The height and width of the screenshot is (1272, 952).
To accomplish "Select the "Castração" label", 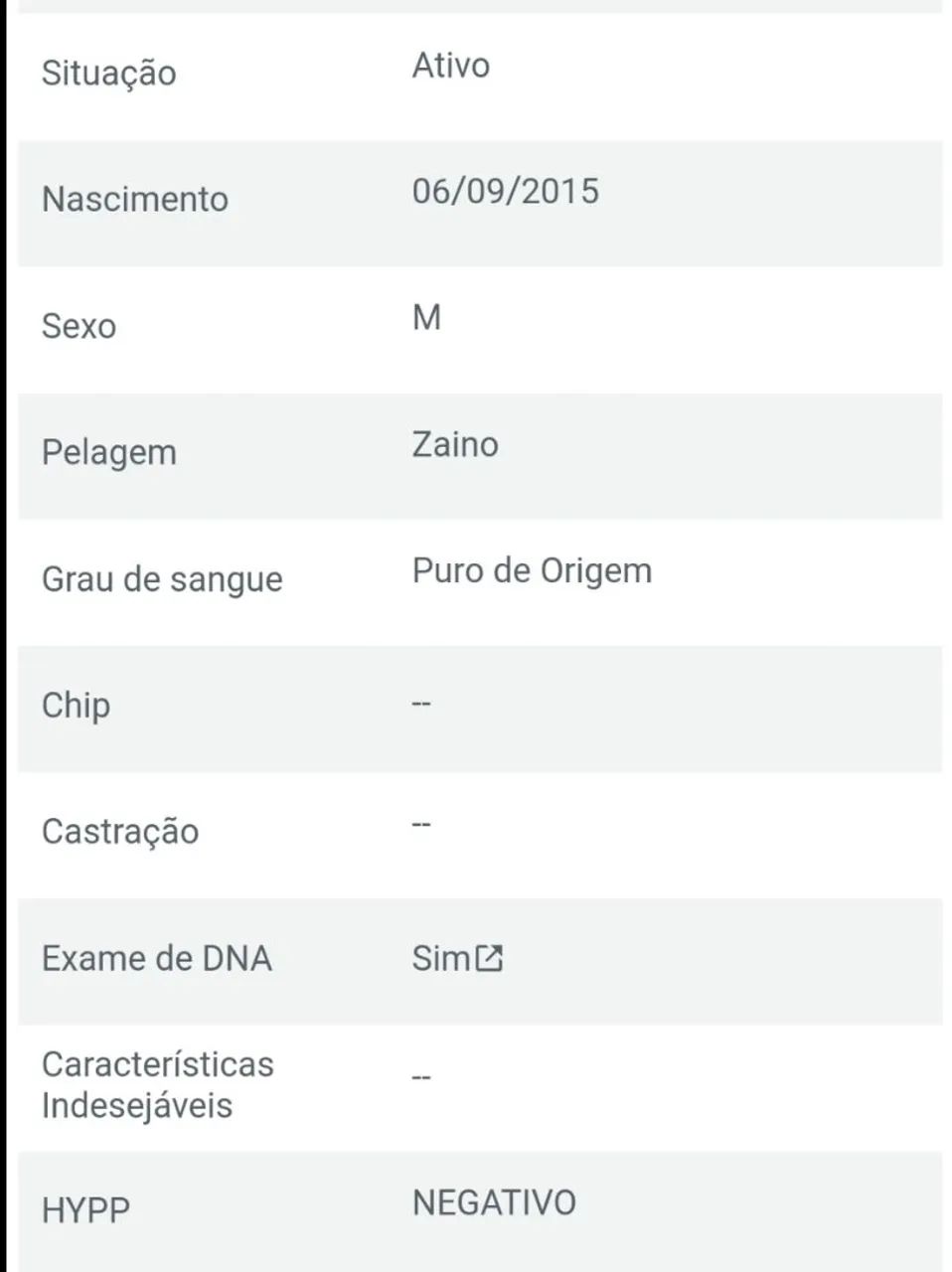I will pos(120,831).
